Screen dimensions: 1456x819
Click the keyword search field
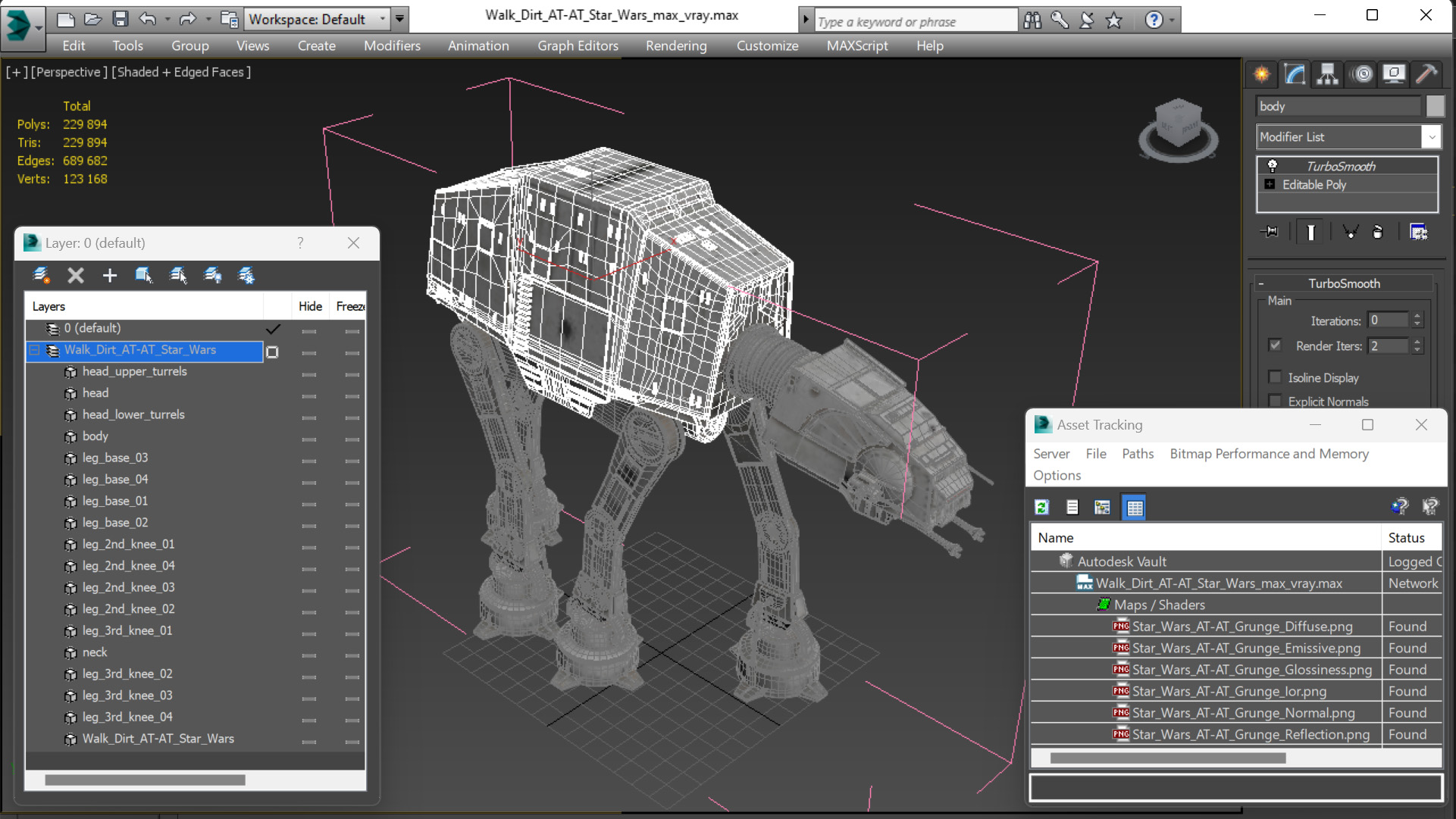(916, 21)
